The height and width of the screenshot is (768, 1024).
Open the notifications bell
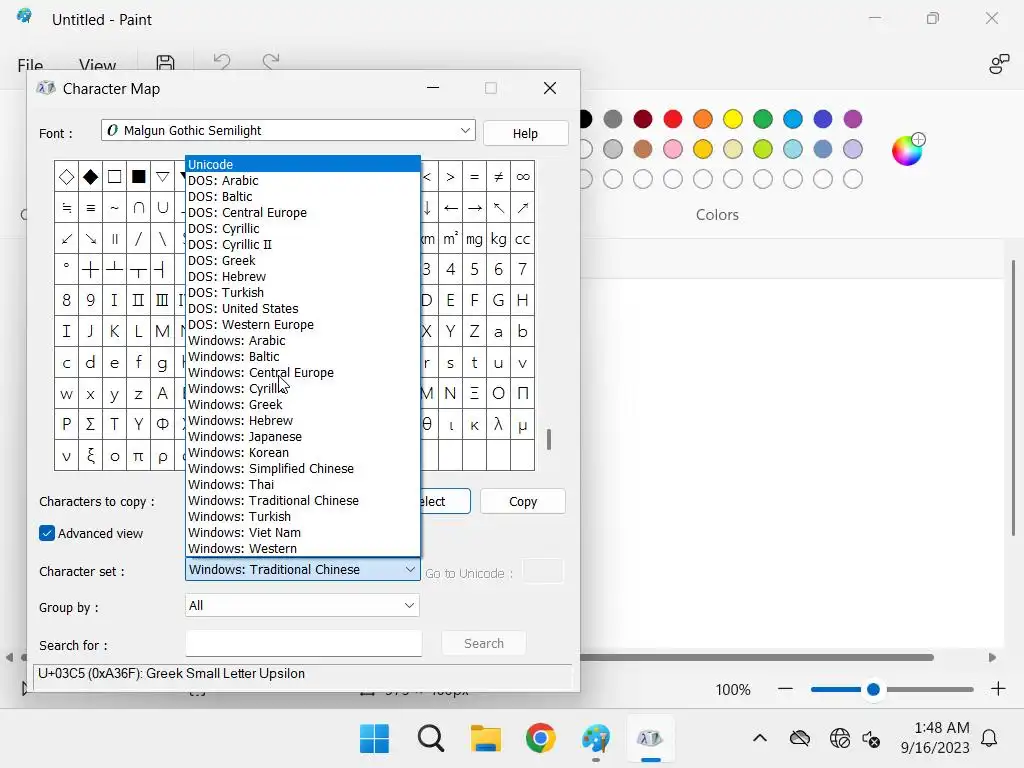pos(989,739)
